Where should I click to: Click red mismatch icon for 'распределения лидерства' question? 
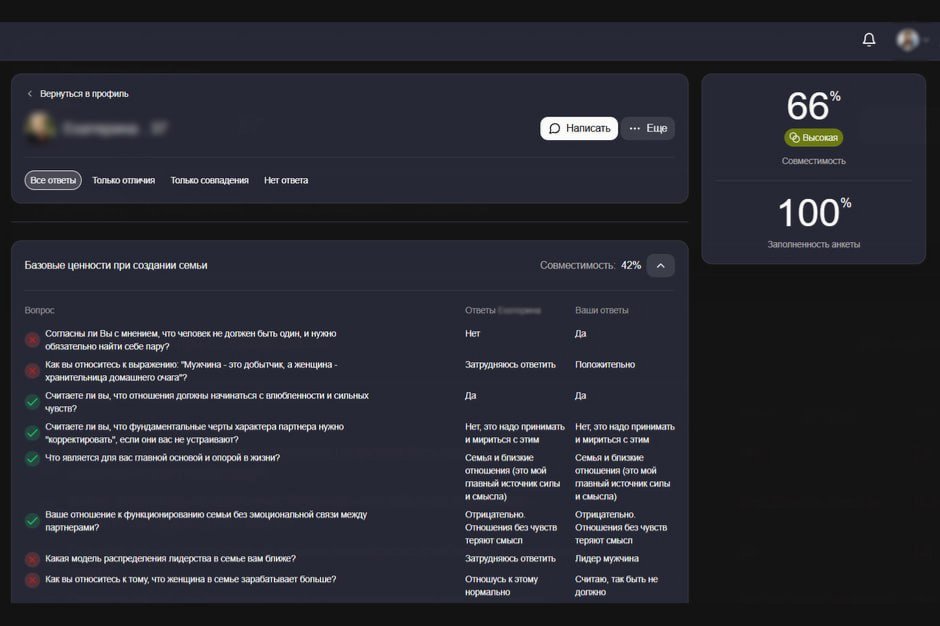pos(32,559)
